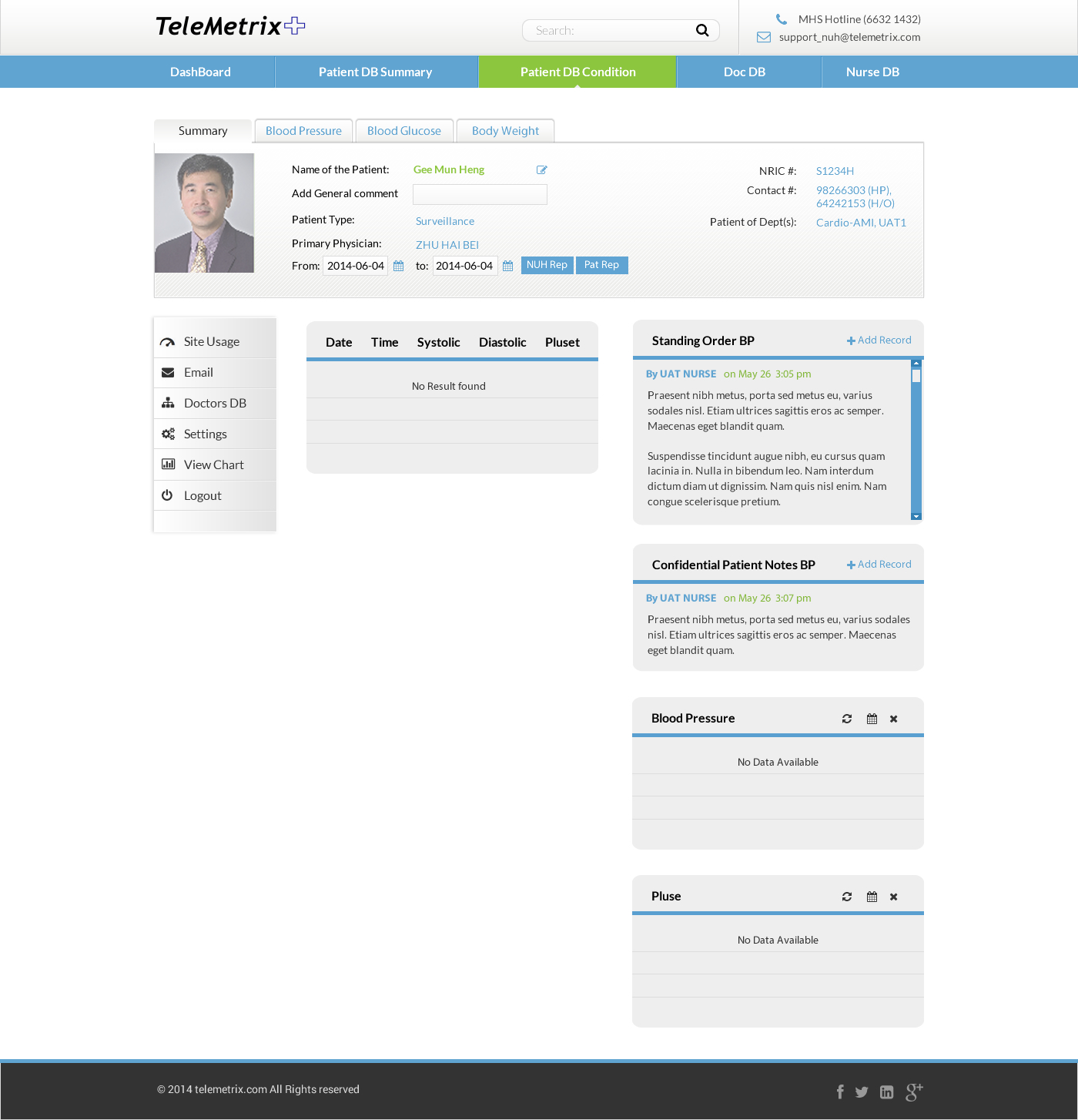Open the to-date calendar picker
Image resolution: width=1078 pixels, height=1120 pixels.
click(507, 266)
